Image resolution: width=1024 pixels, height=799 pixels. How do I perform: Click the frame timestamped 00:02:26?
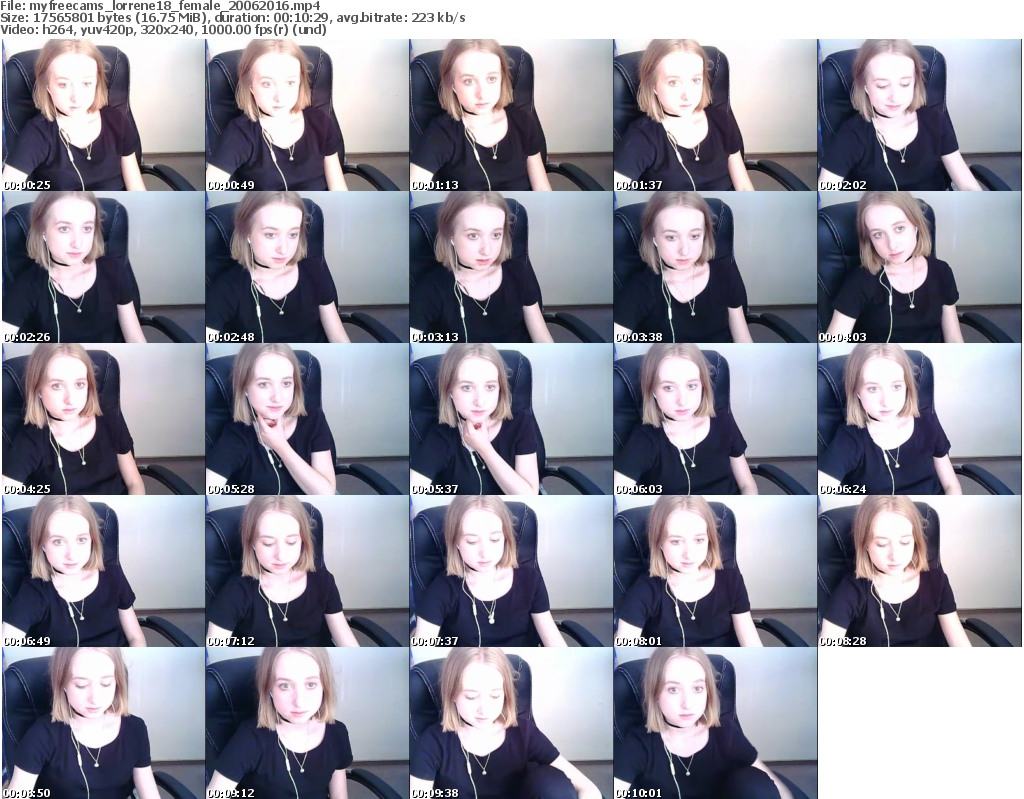(103, 267)
